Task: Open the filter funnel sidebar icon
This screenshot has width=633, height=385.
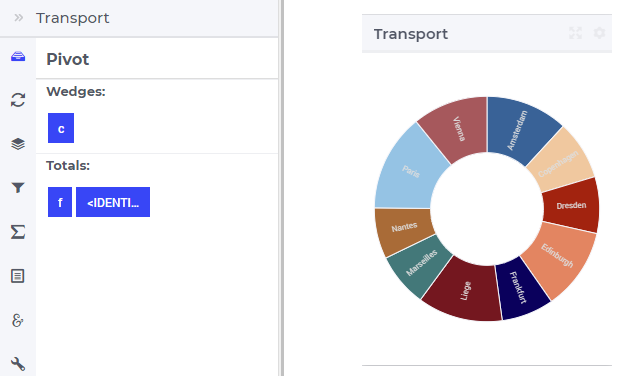Action: 18,188
